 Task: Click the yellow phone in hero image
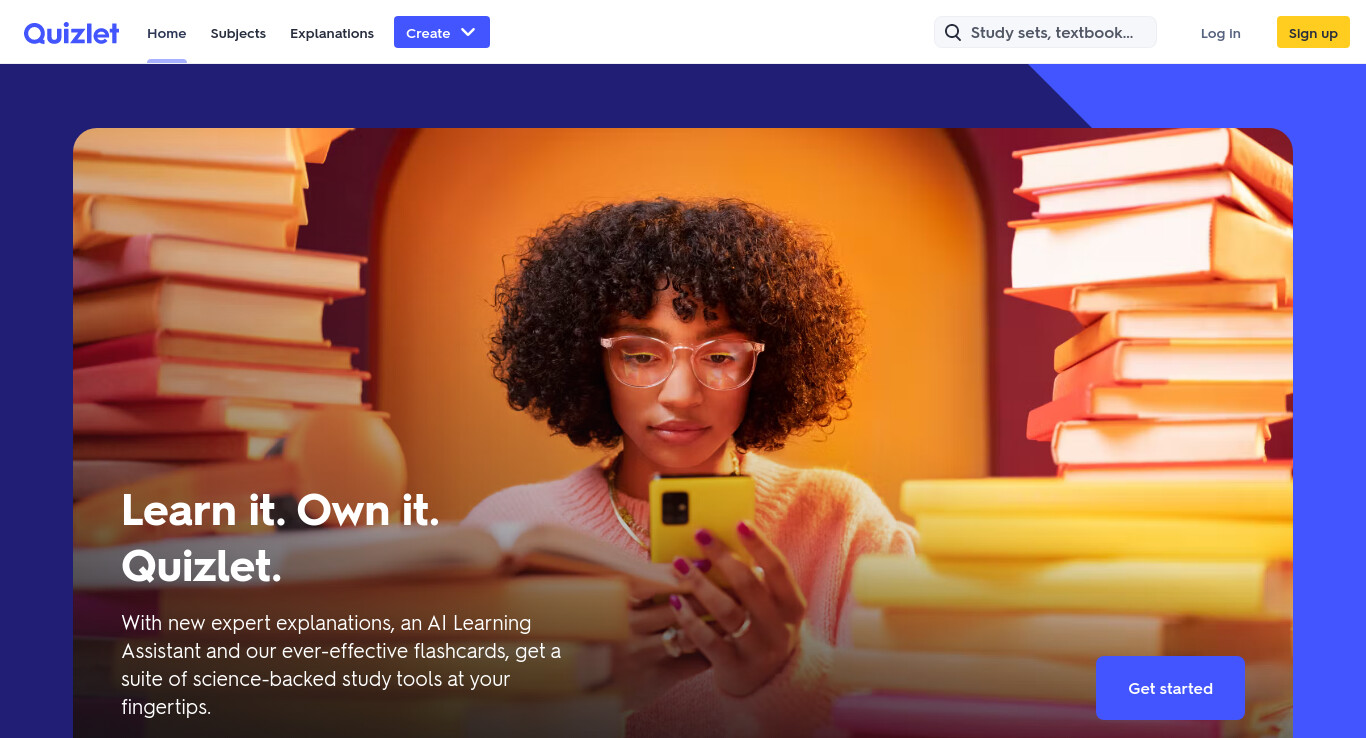click(x=701, y=518)
